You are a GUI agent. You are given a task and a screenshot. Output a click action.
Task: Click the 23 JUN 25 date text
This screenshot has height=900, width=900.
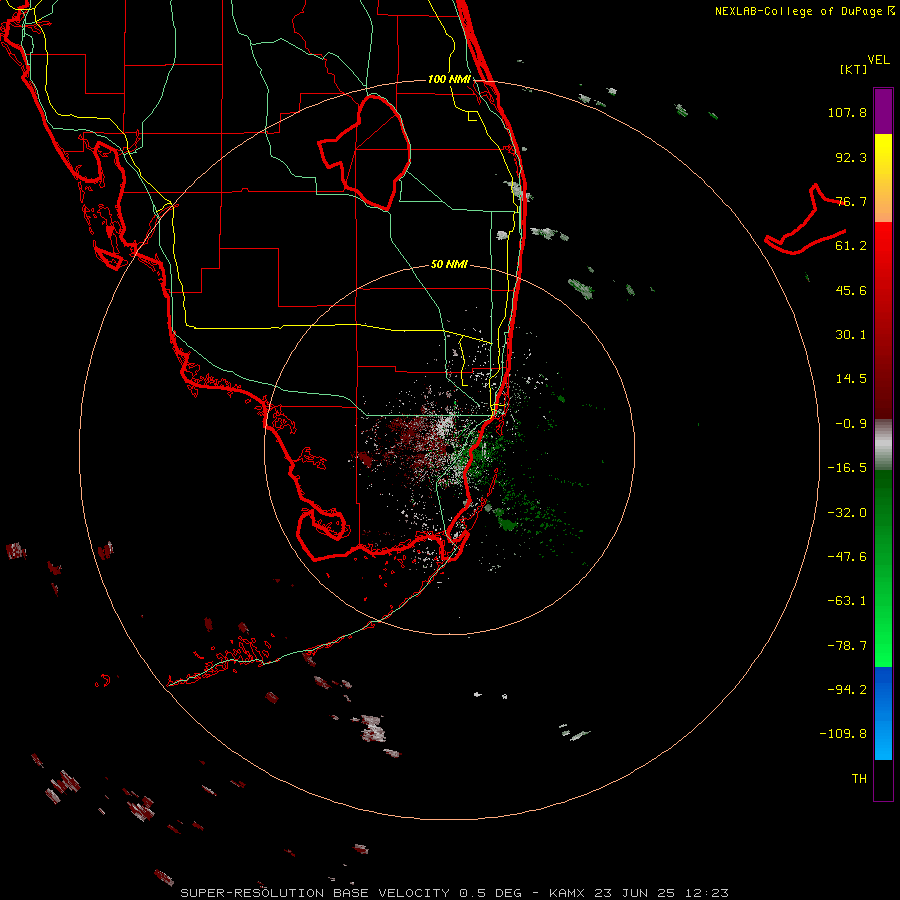pyautogui.click(x=637, y=893)
